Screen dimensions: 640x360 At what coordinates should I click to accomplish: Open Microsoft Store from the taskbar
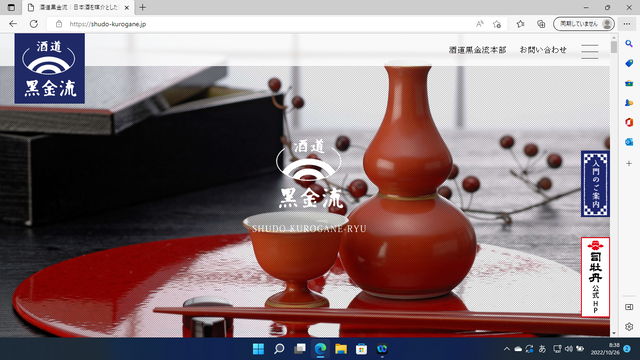361,349
